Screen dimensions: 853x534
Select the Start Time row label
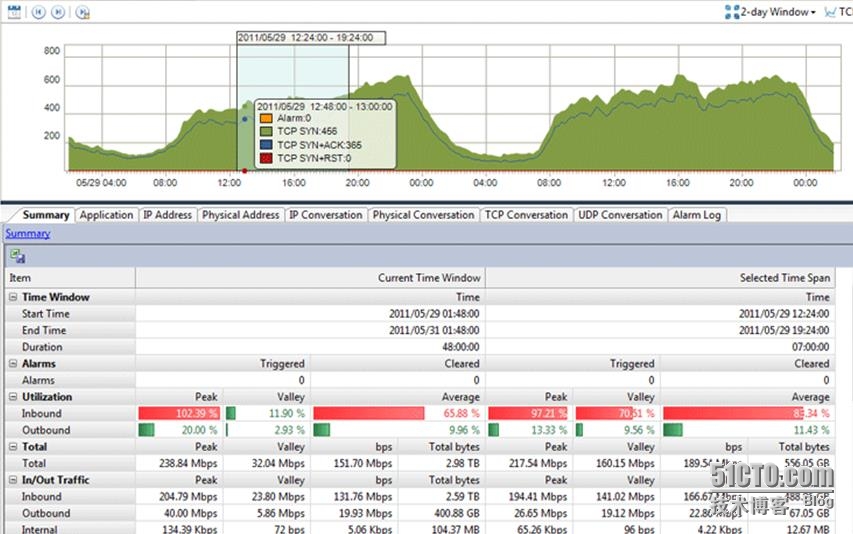tap(46, 314)
